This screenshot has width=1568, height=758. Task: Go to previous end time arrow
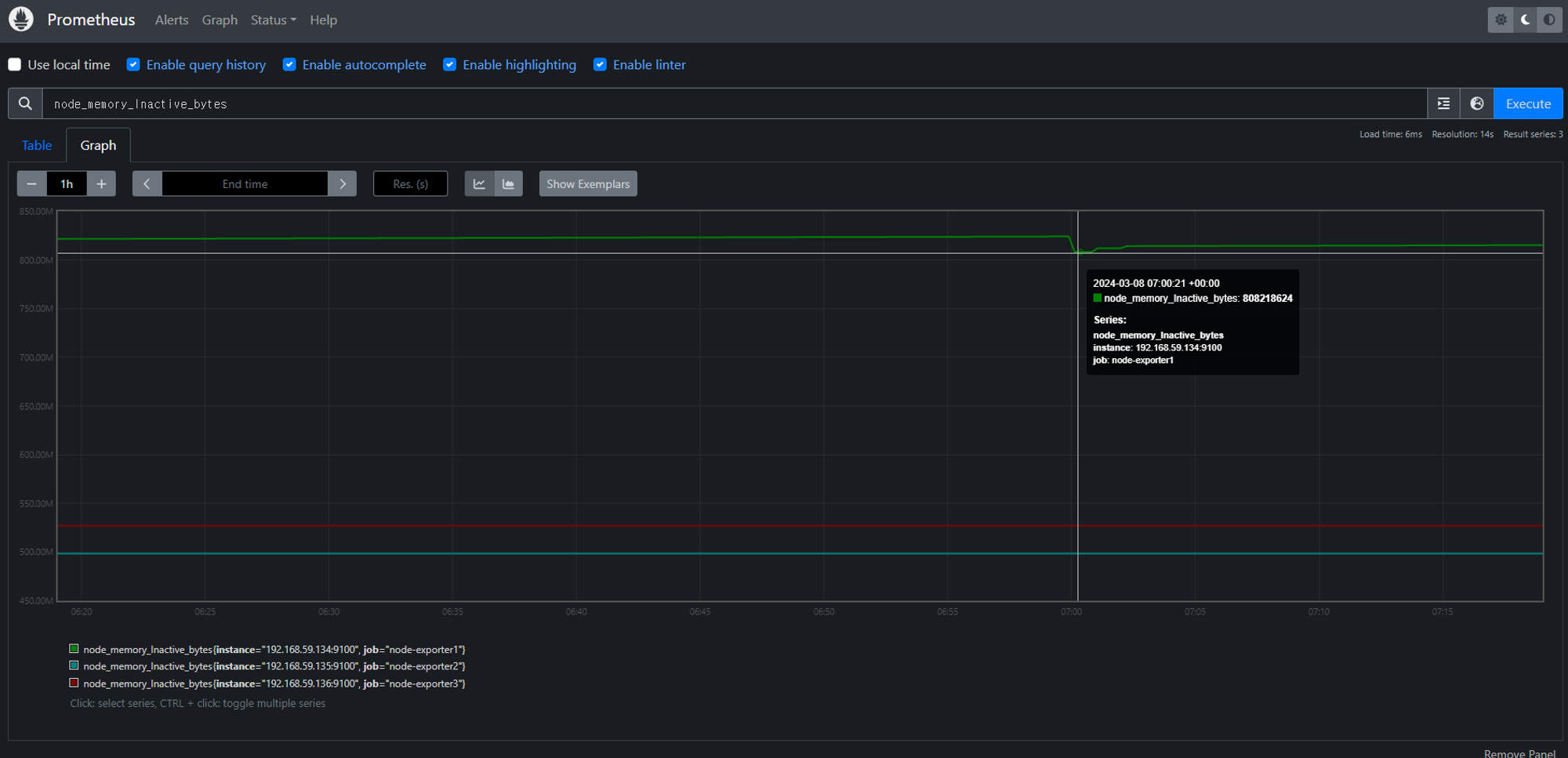coord(147,183)
